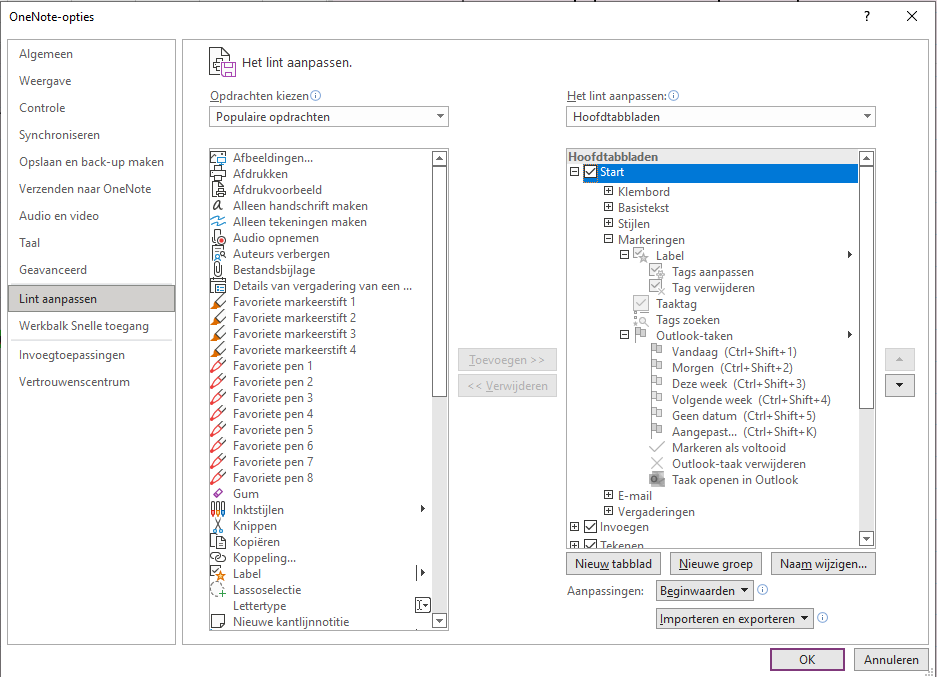Screen dimensions: 937x677
Task: Click info icon next to Het lint aanpassen label
Action: (x=673, y=96)
